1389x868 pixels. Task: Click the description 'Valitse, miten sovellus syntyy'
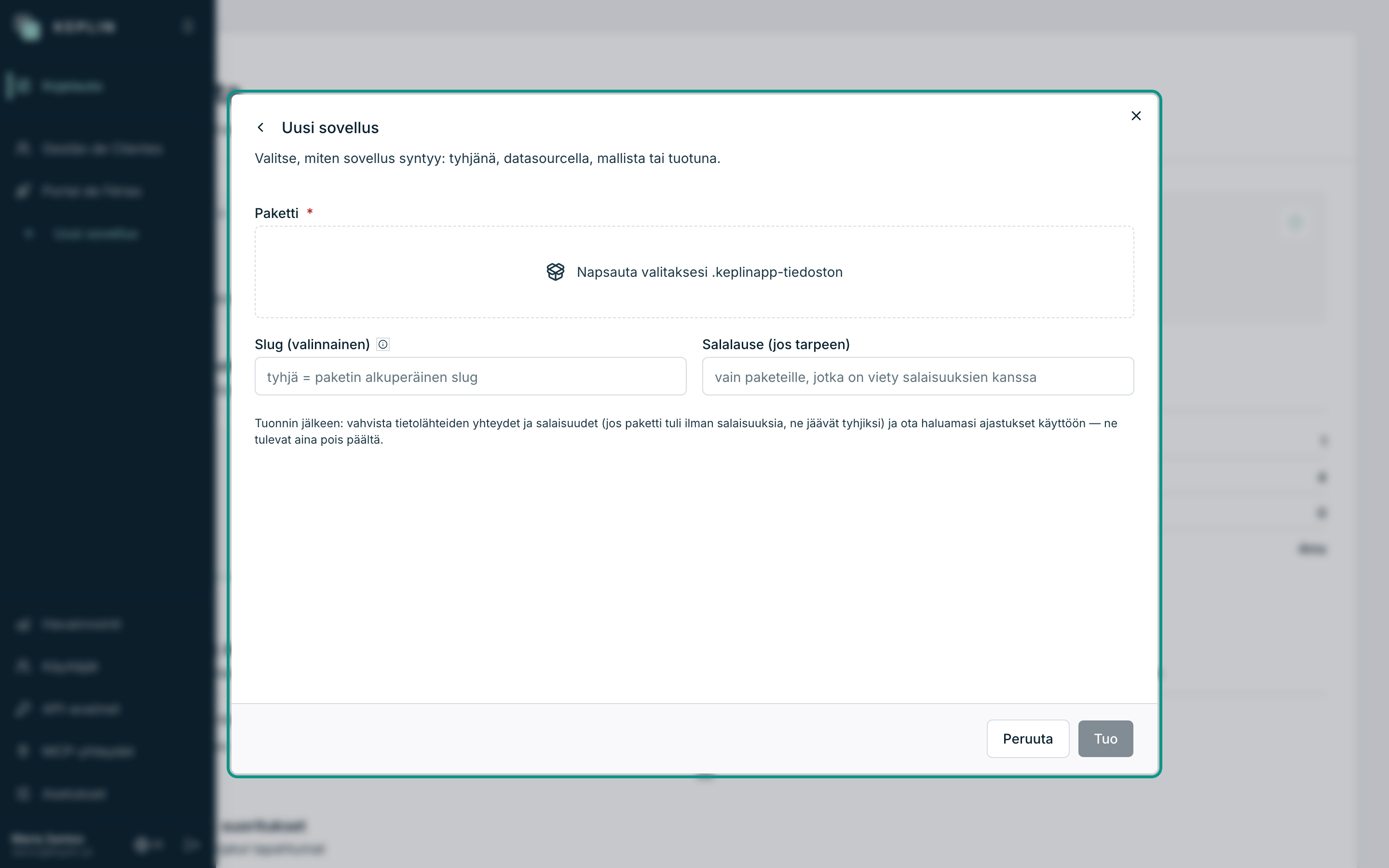[x=487, y=159]
